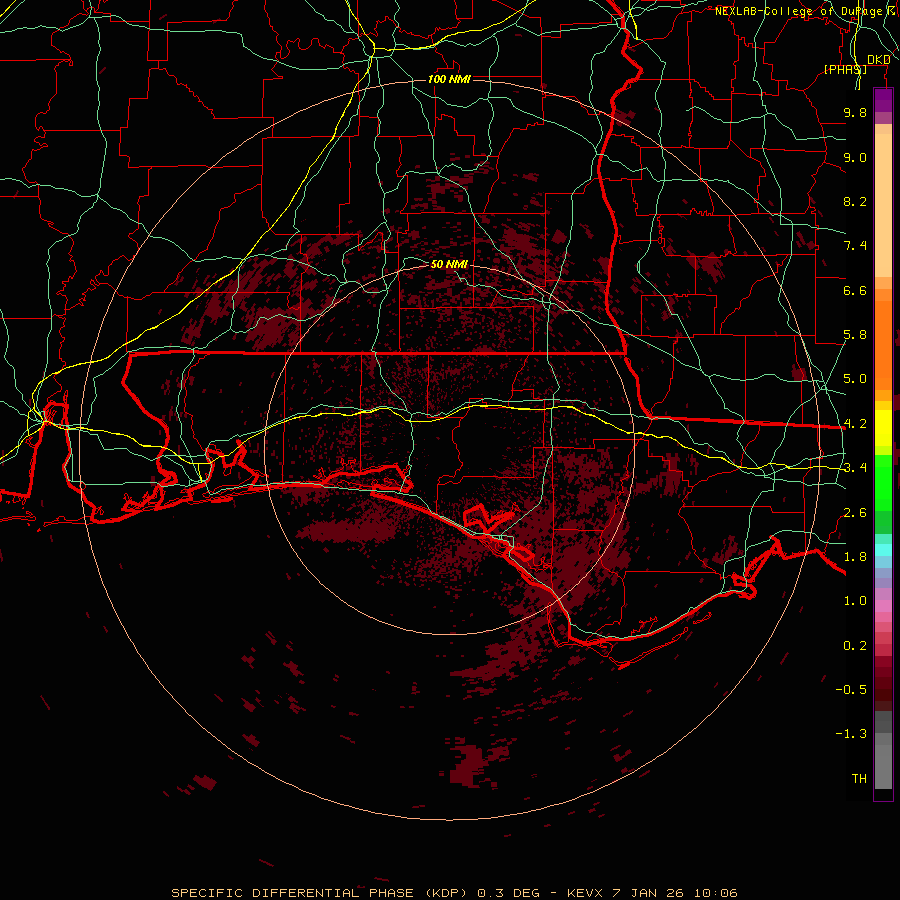Click the KEVX radar site identifier in caption
Image resolution: width=900 pixels, height=900 pixels.
(x=585, y=893)
